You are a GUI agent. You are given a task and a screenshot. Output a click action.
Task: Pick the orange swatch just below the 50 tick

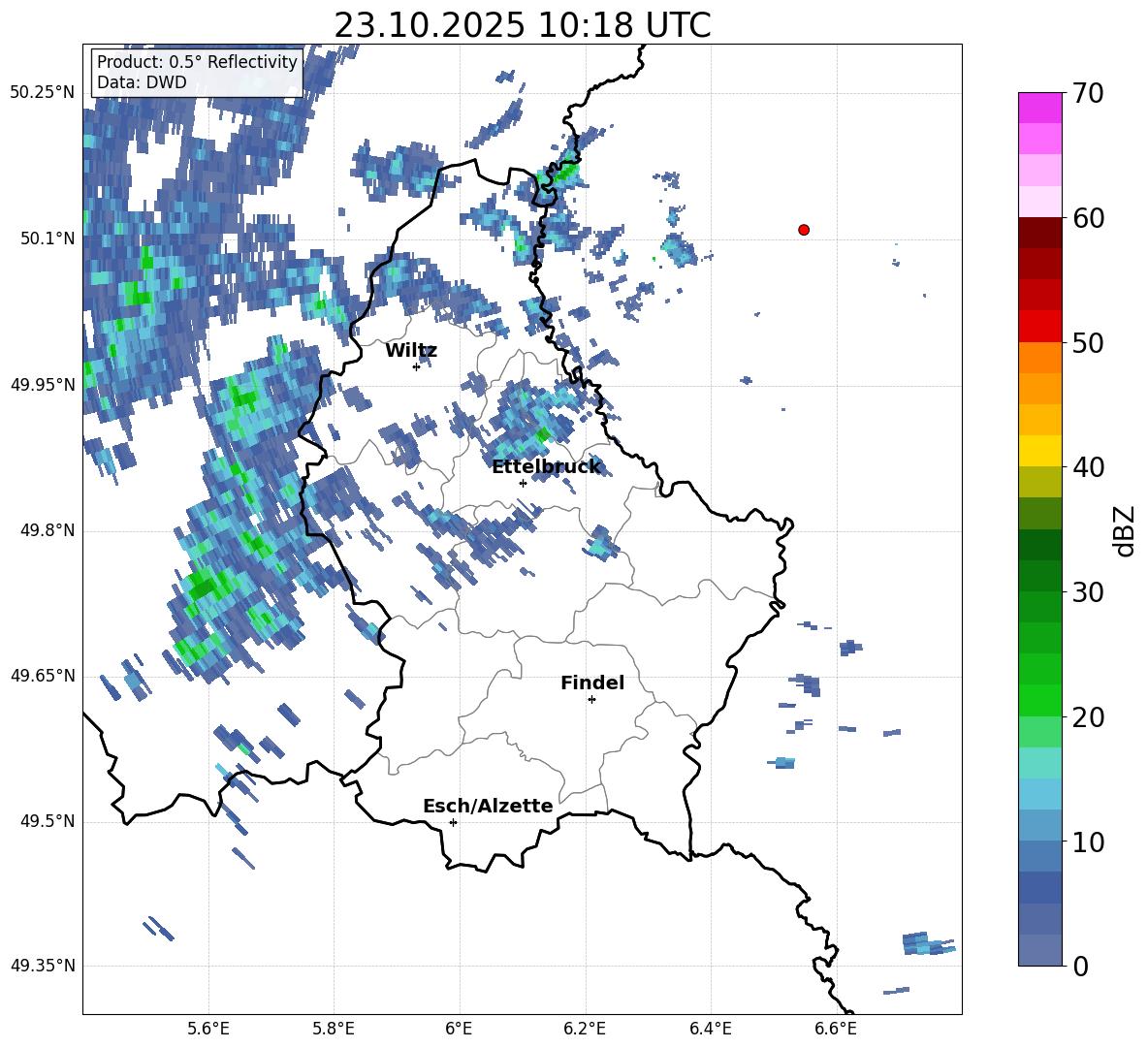(1039, 358)
